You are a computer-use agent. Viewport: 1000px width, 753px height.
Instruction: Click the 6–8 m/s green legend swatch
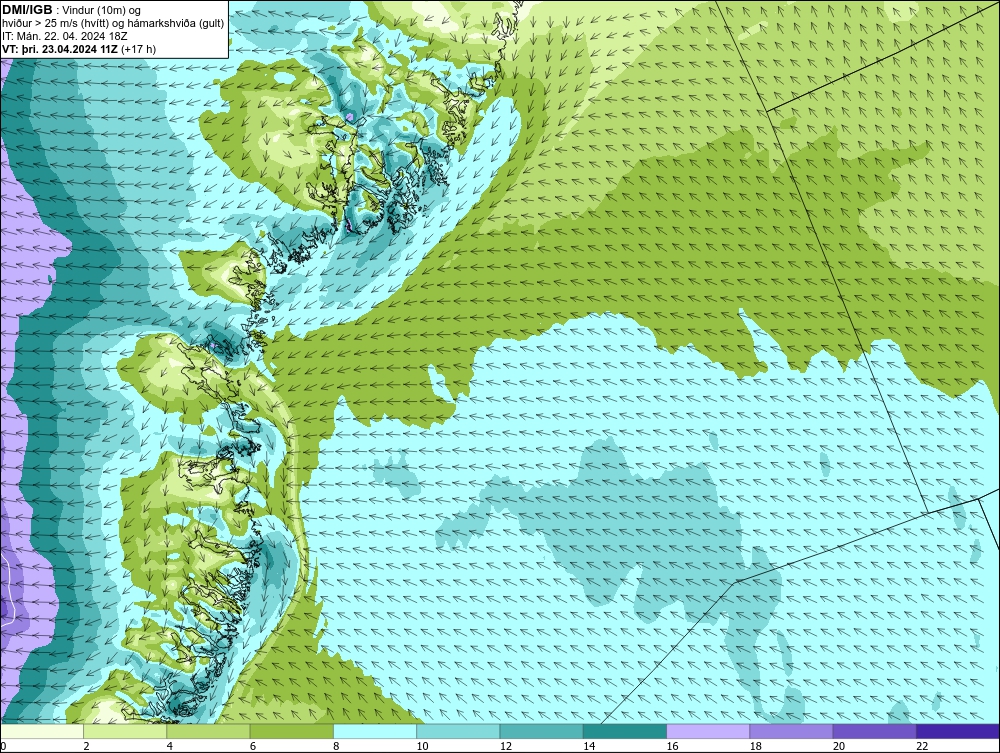pos(291,731)
